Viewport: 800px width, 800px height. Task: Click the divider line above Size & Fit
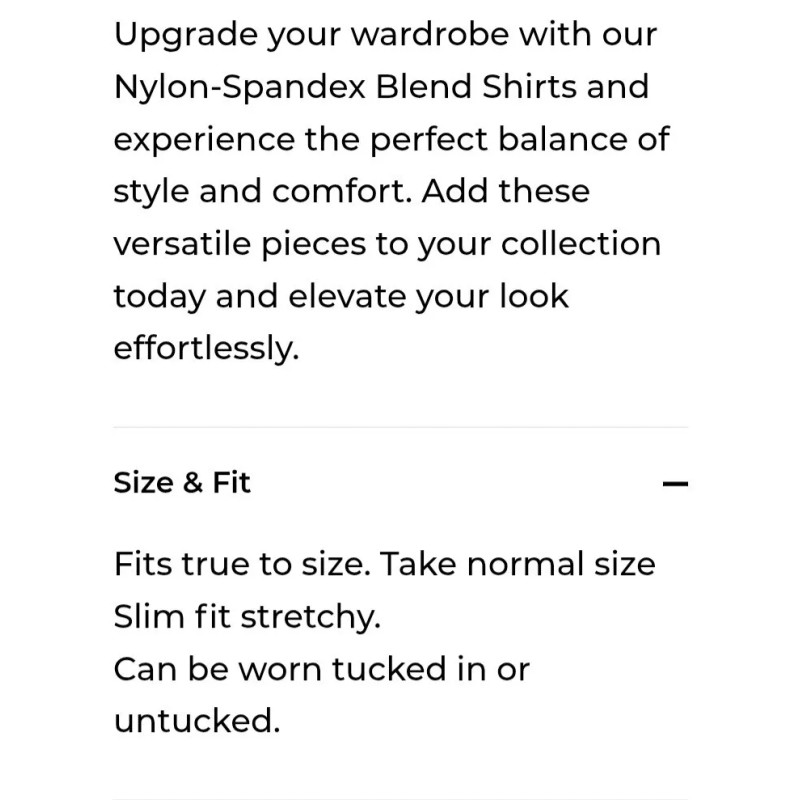400,428
